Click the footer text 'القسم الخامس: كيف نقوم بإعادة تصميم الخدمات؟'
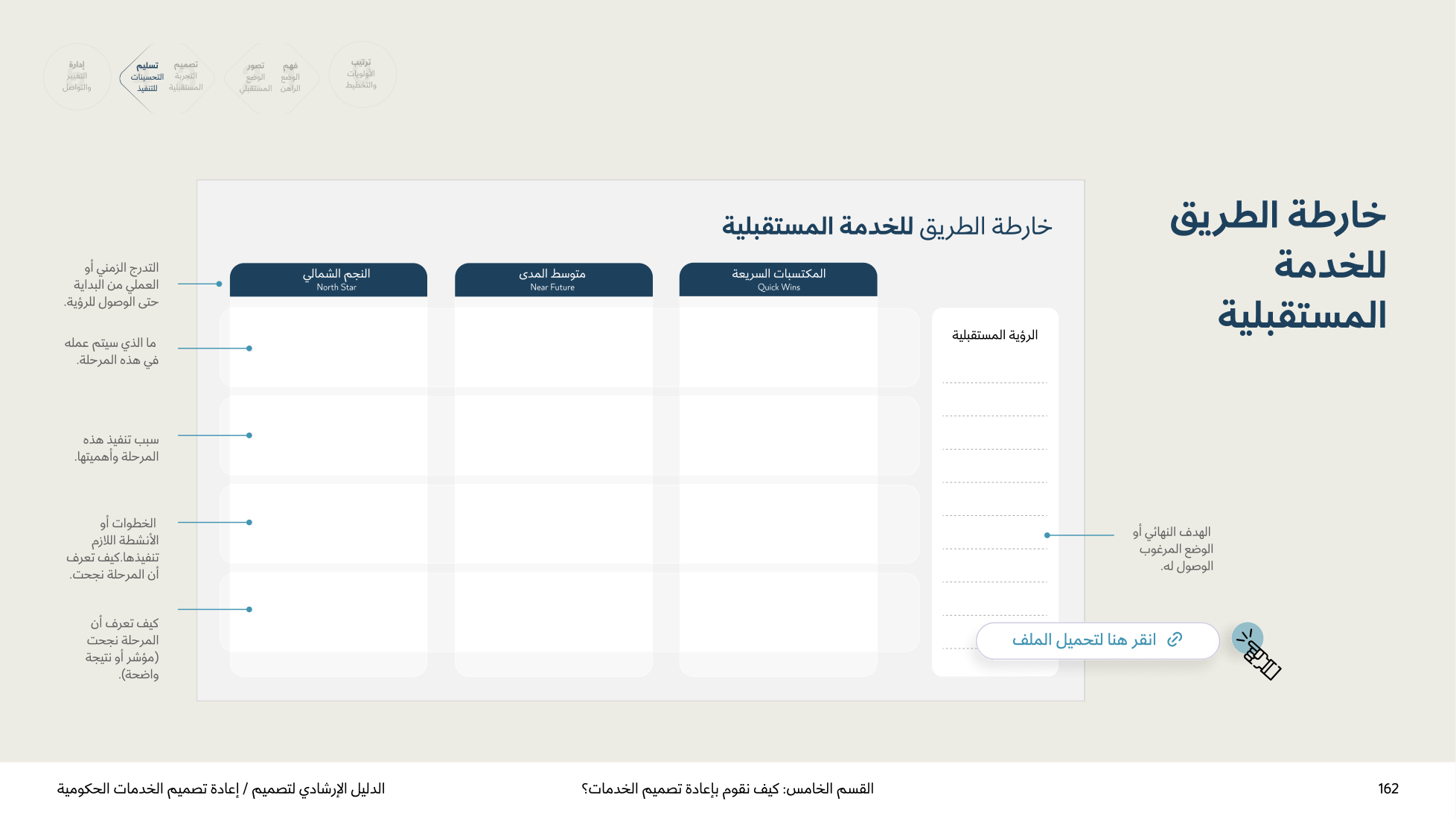Screen dimensions: 1456x819 [727, 788]
